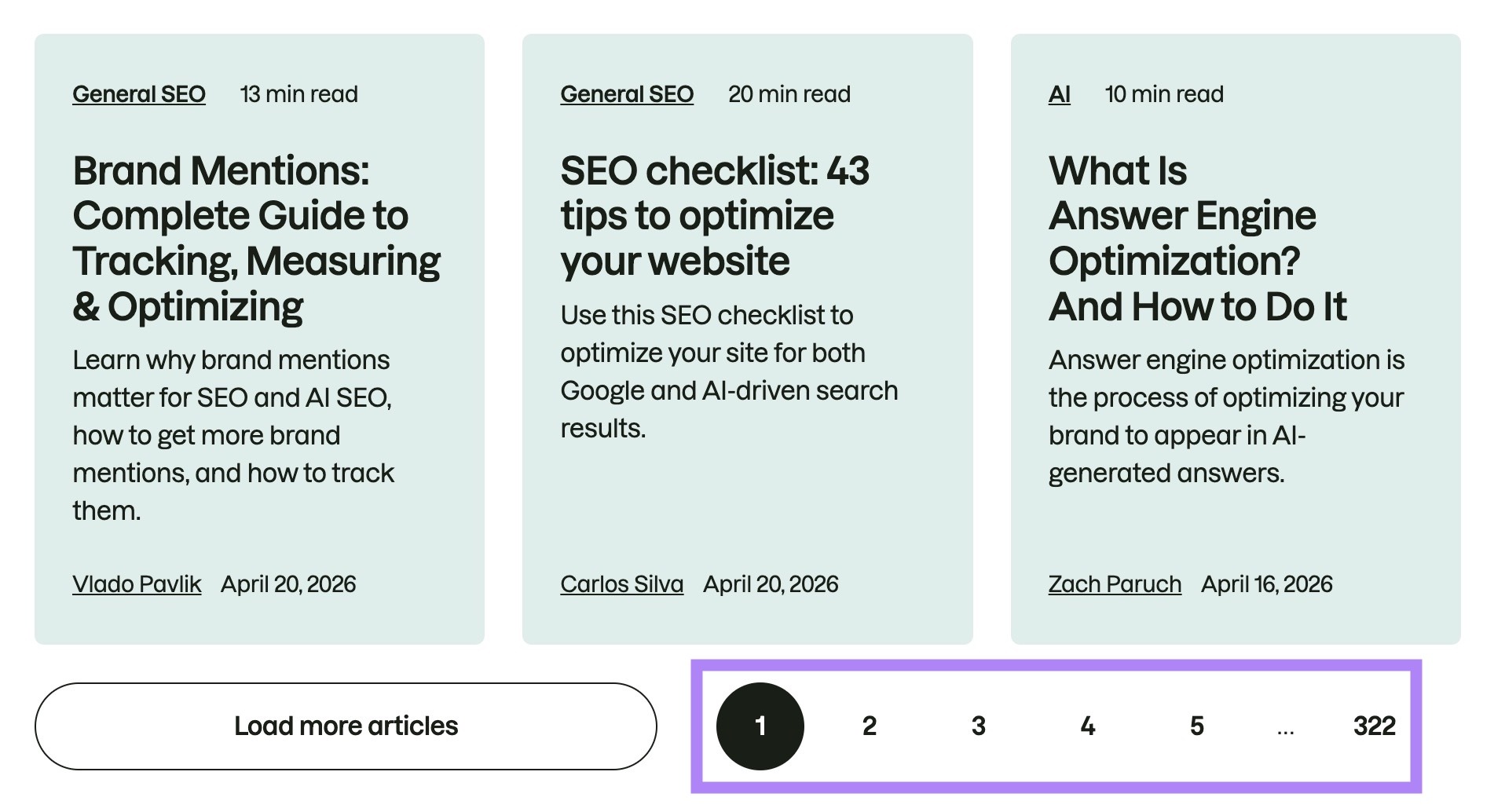Open the AI category tag
The width and height of the screenshot is (1505, 812).
[x=1058, y=93]
